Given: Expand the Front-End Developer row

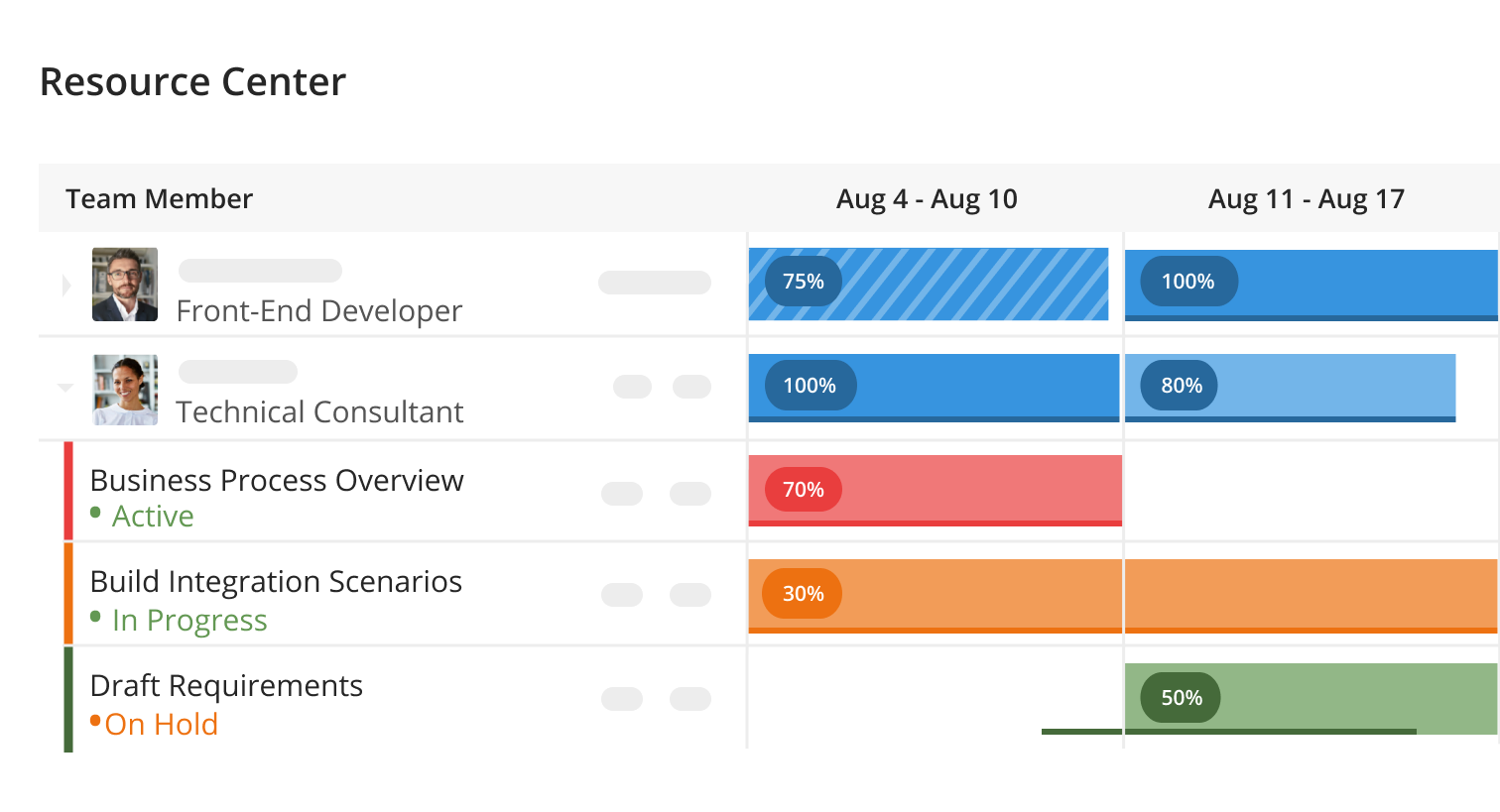Looking at the screenshot, I should (66, 287).
